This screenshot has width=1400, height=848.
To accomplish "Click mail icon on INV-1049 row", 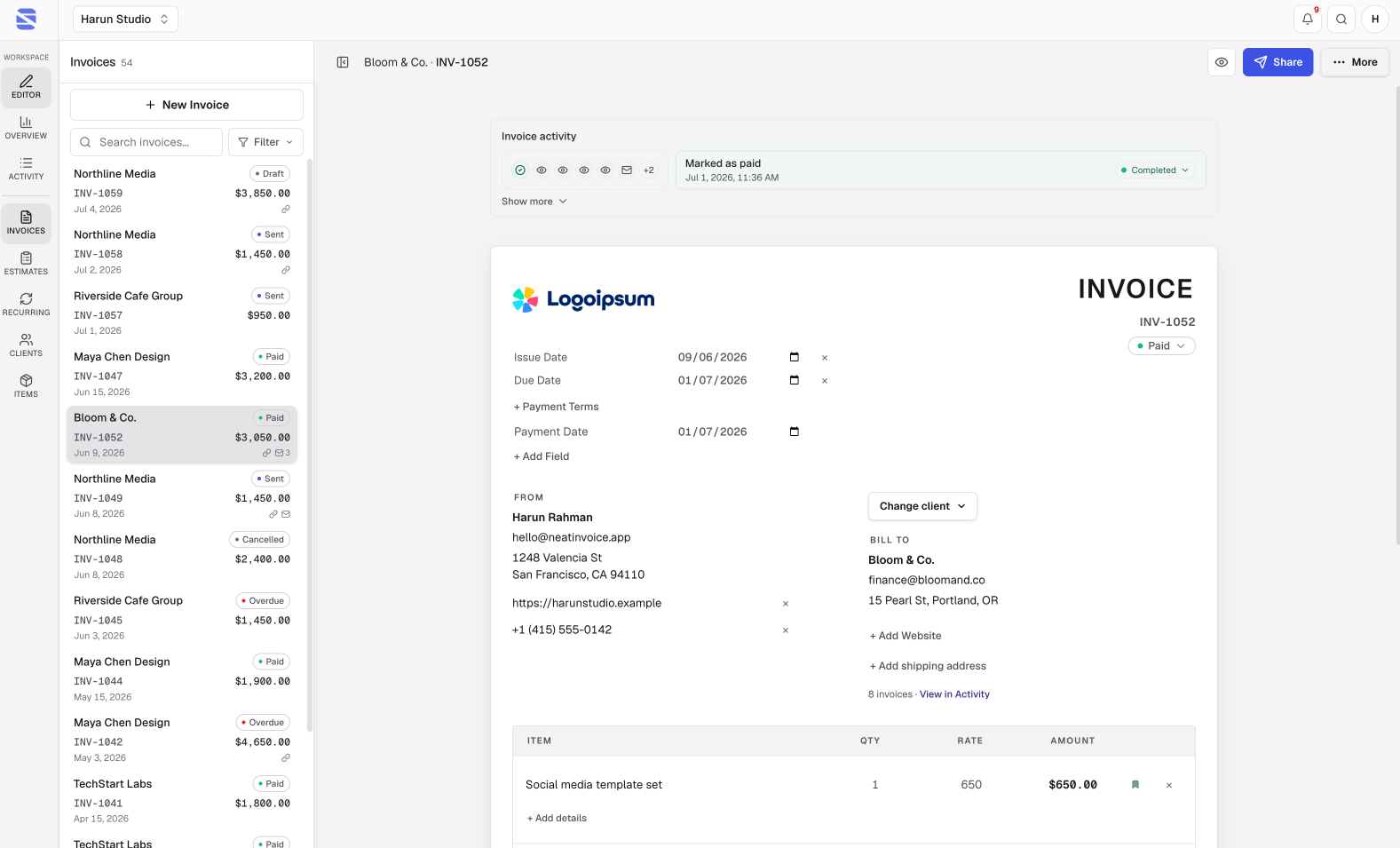I will 286,514.
